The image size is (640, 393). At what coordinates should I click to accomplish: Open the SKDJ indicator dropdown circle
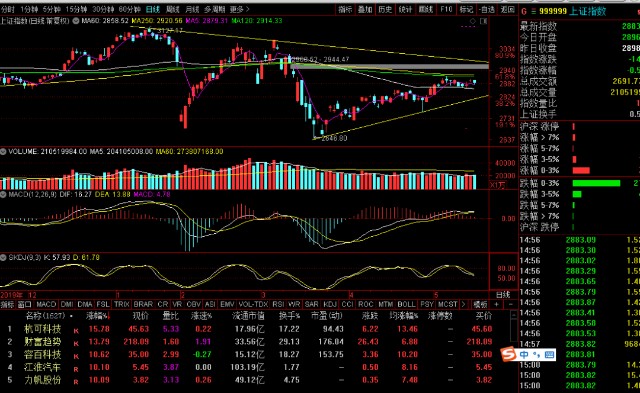point(3,258)
